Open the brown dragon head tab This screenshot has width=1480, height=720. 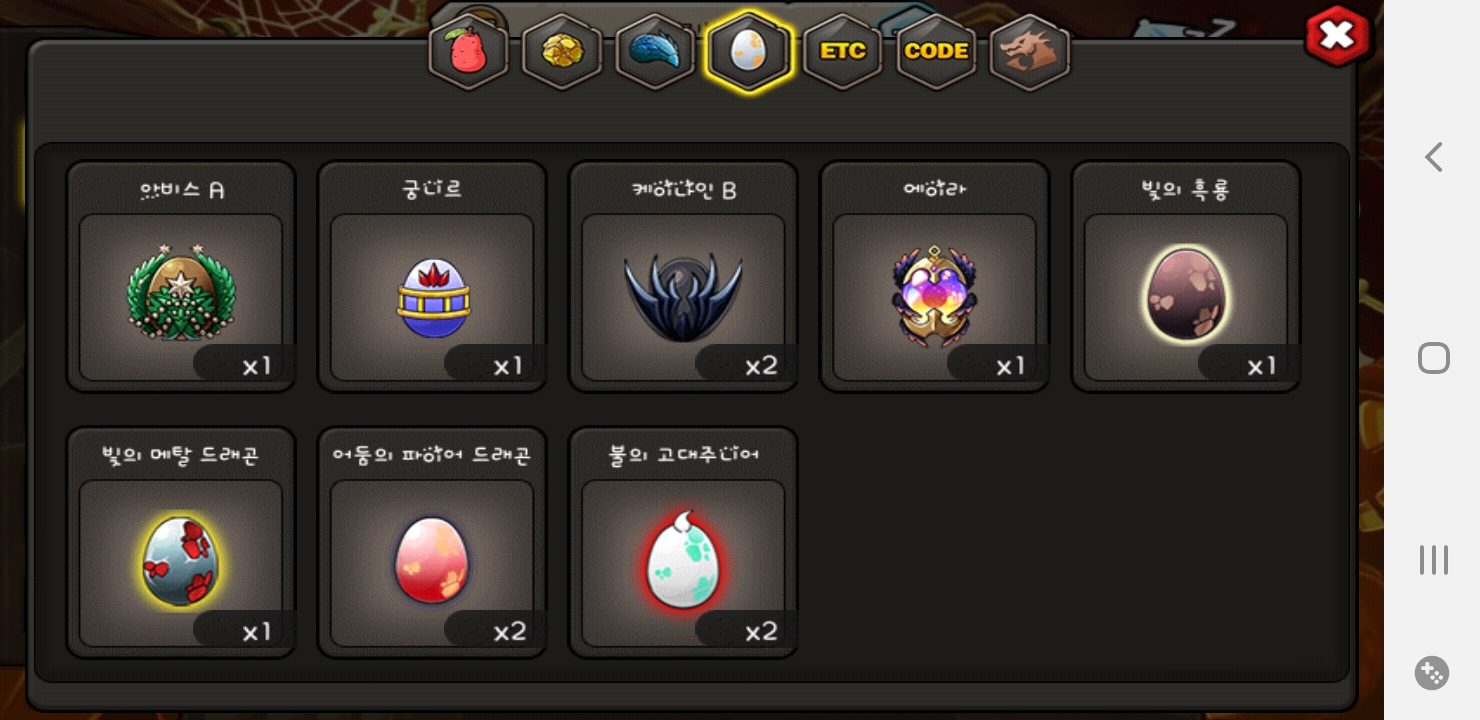pos(1030,52)
